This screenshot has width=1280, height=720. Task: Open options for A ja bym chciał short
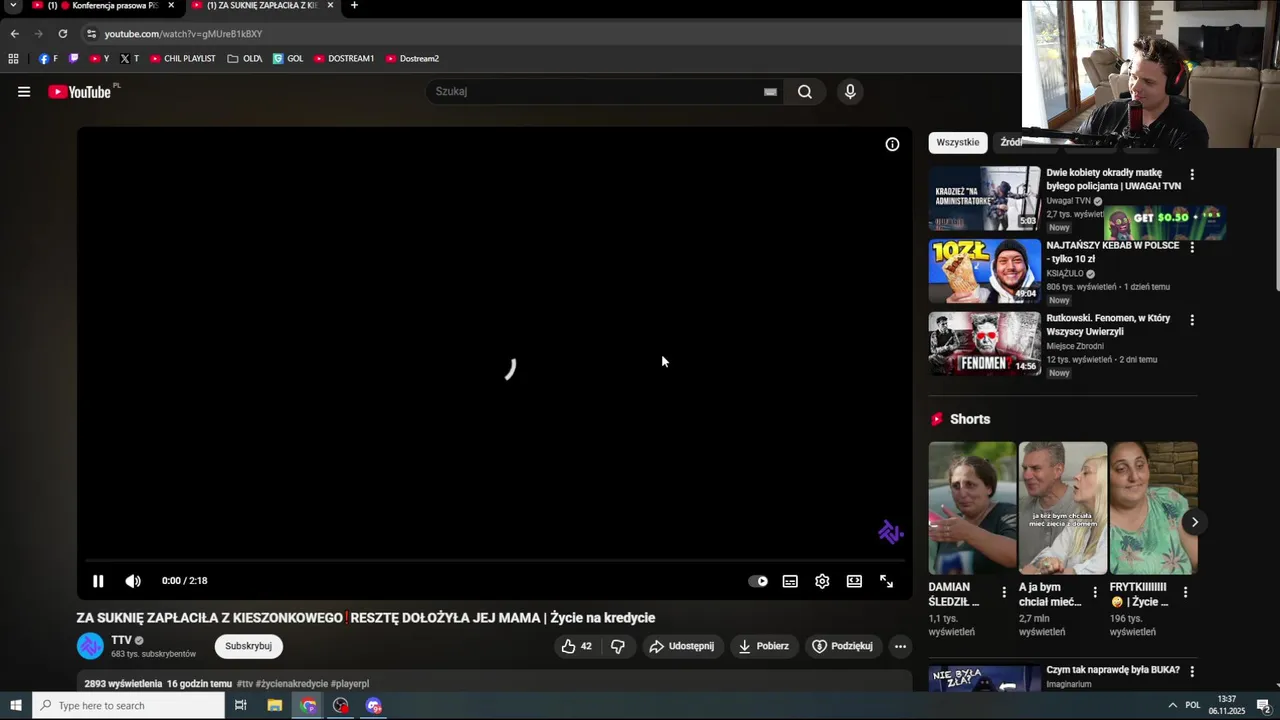click(1095, 592)
